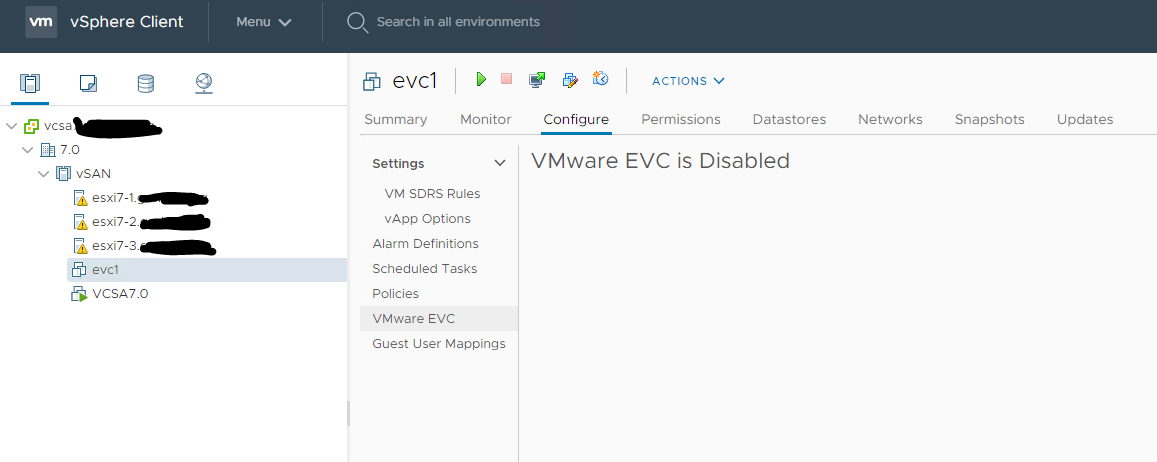
Task: Click the vSphere Client vm logo
Action: point(41,22)
